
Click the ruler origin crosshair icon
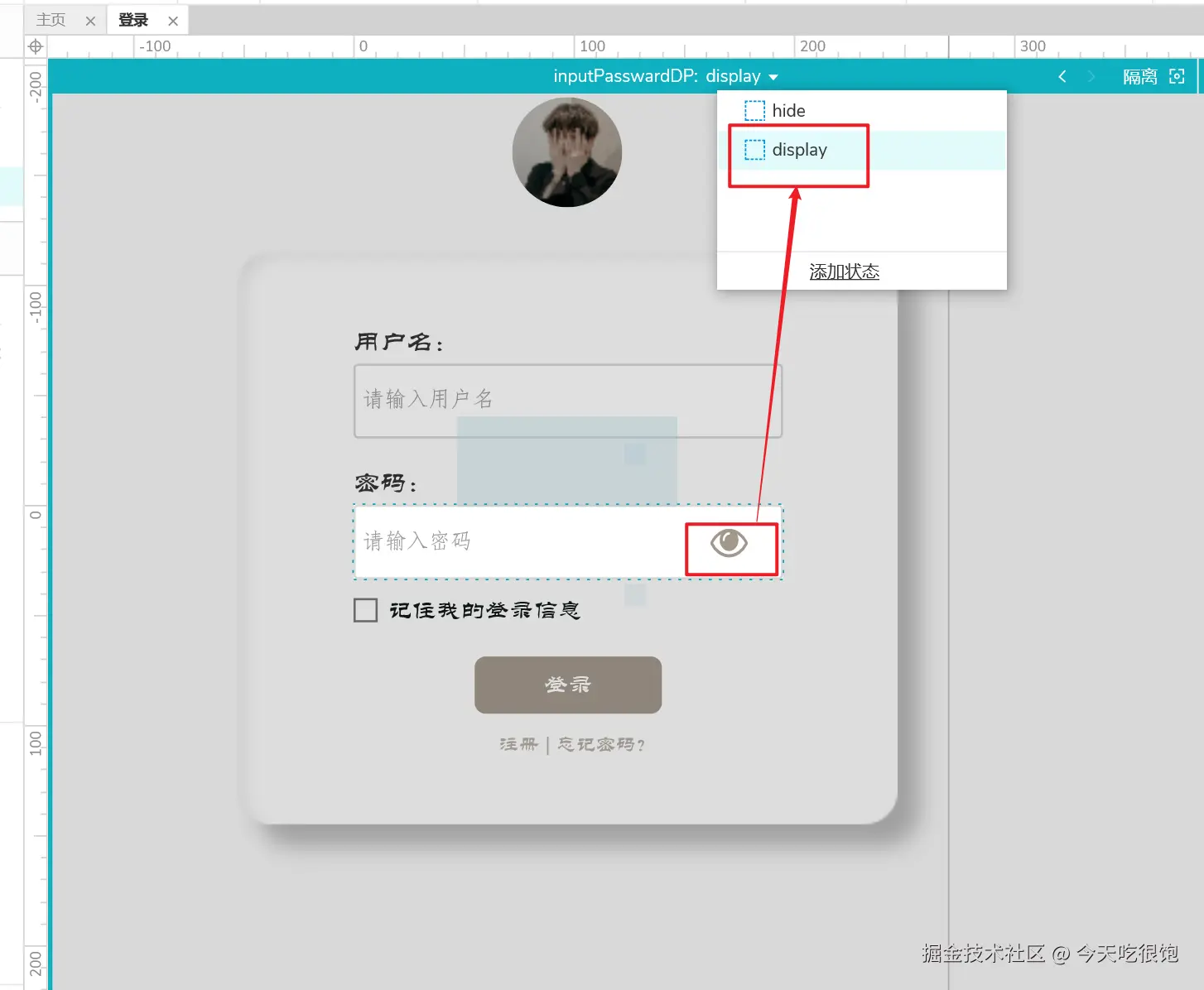[x=36, y=46]
